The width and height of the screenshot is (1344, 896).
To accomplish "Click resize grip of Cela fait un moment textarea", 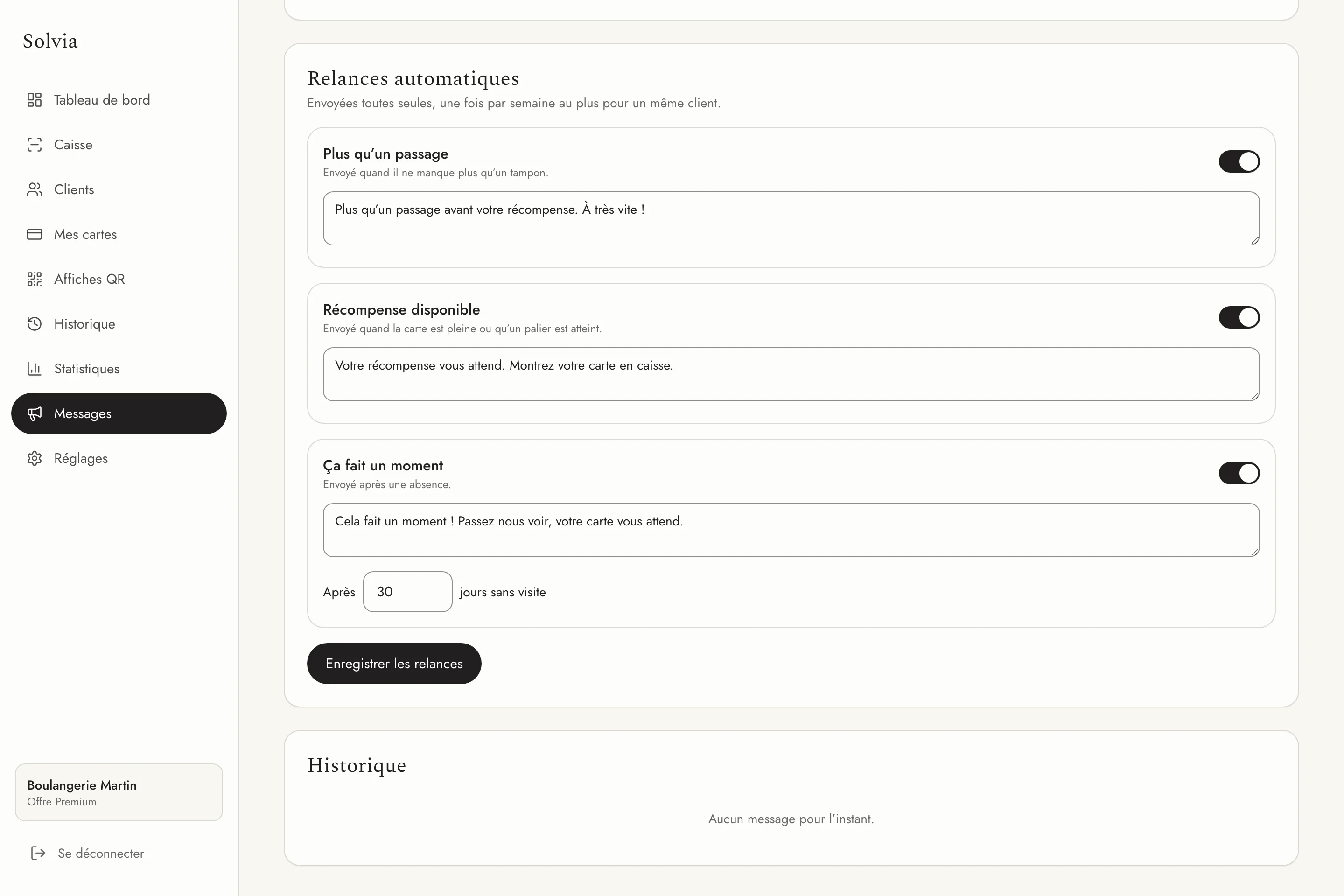I will (x=1254, y=552).
